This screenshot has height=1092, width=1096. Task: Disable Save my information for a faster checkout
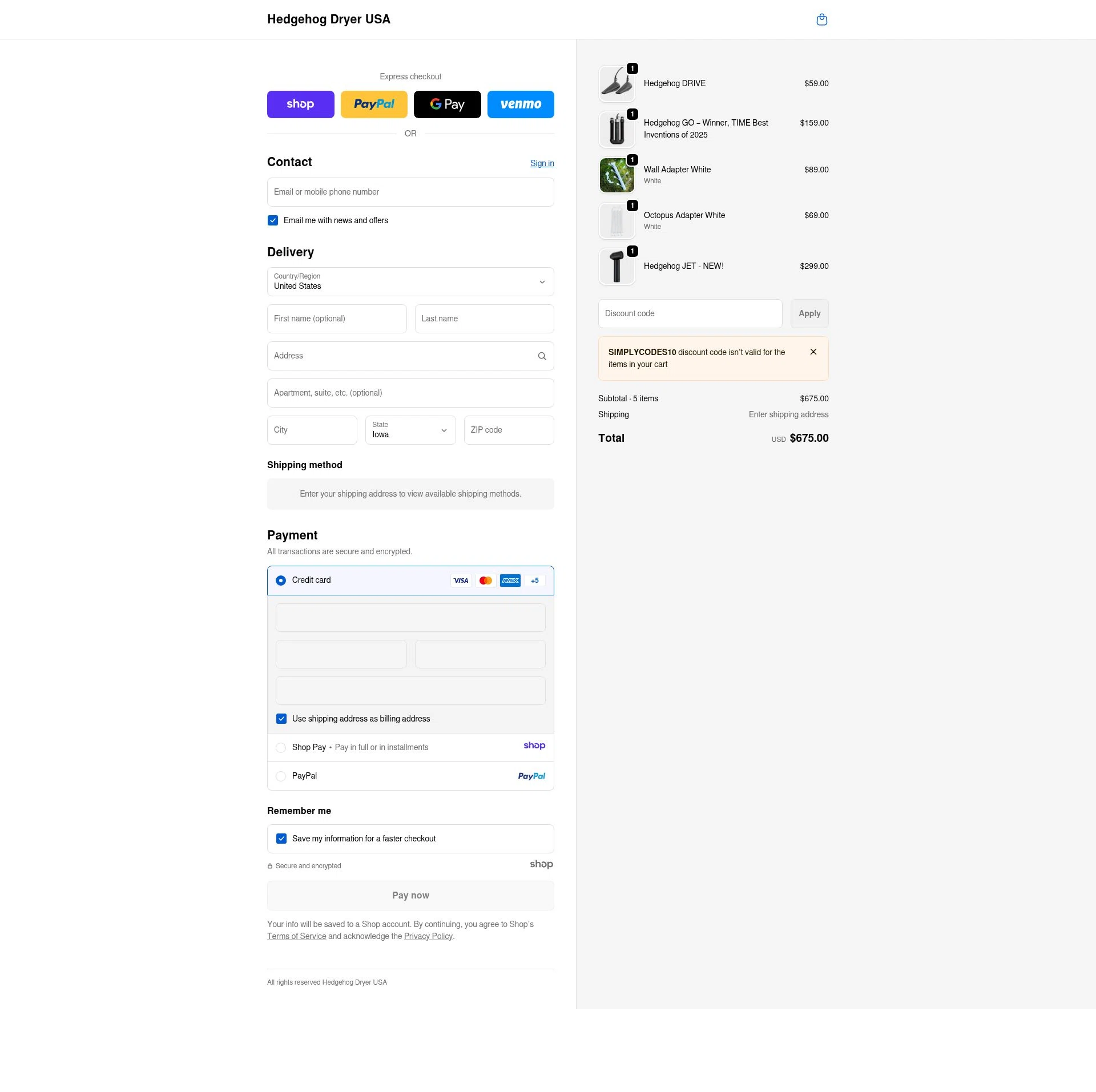(281, 838)
